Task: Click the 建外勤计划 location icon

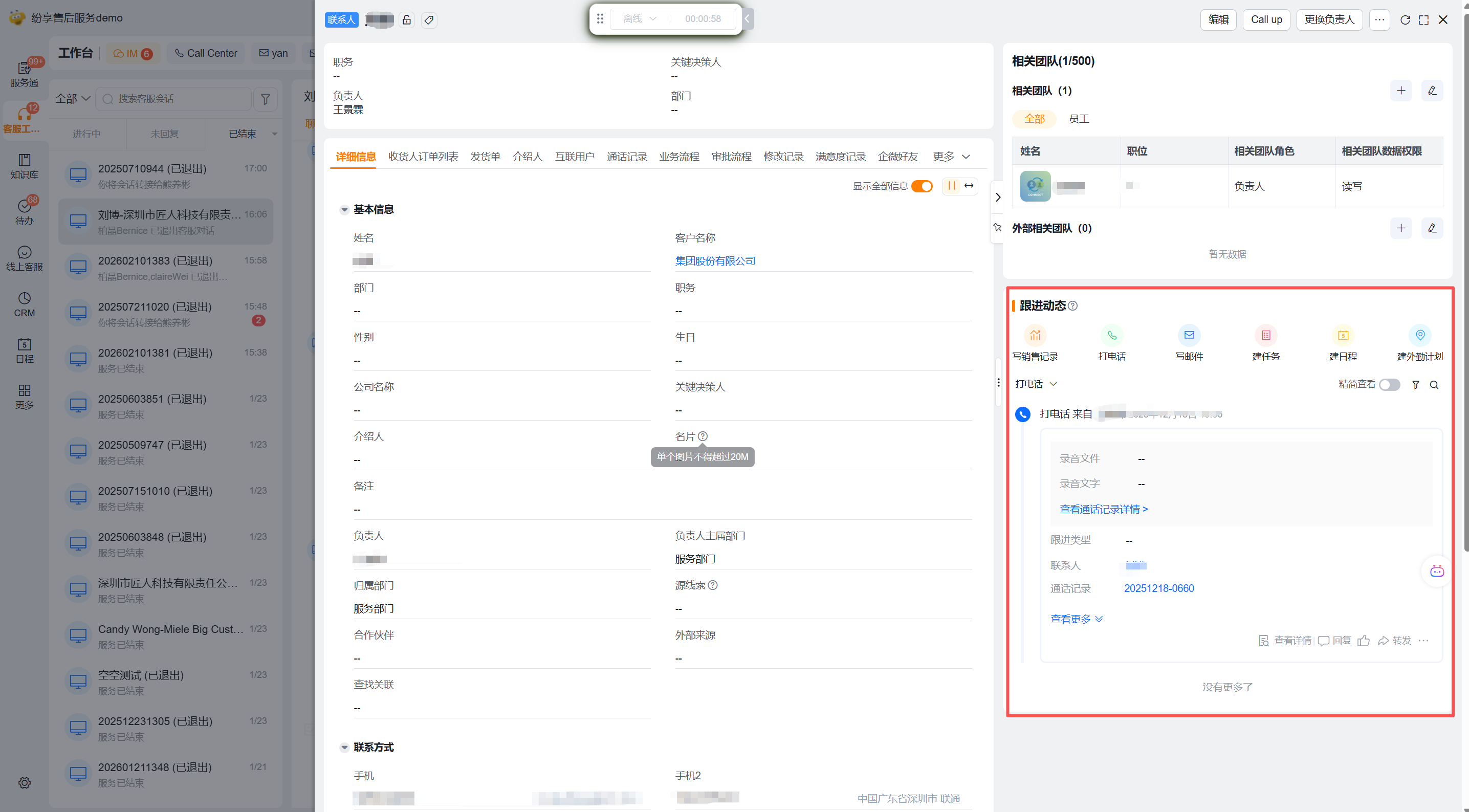Action: pyautogui.click(x=1419, y=335)
